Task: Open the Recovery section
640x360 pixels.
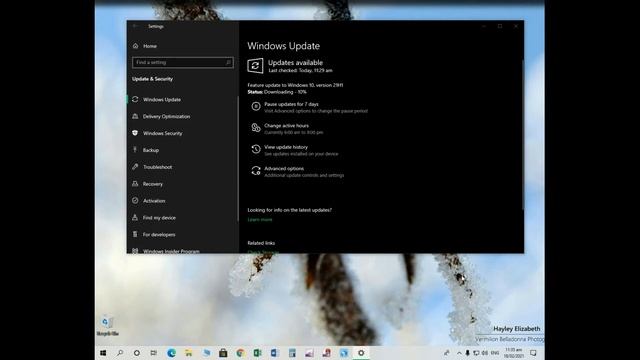Action: [x=153, y=184]
